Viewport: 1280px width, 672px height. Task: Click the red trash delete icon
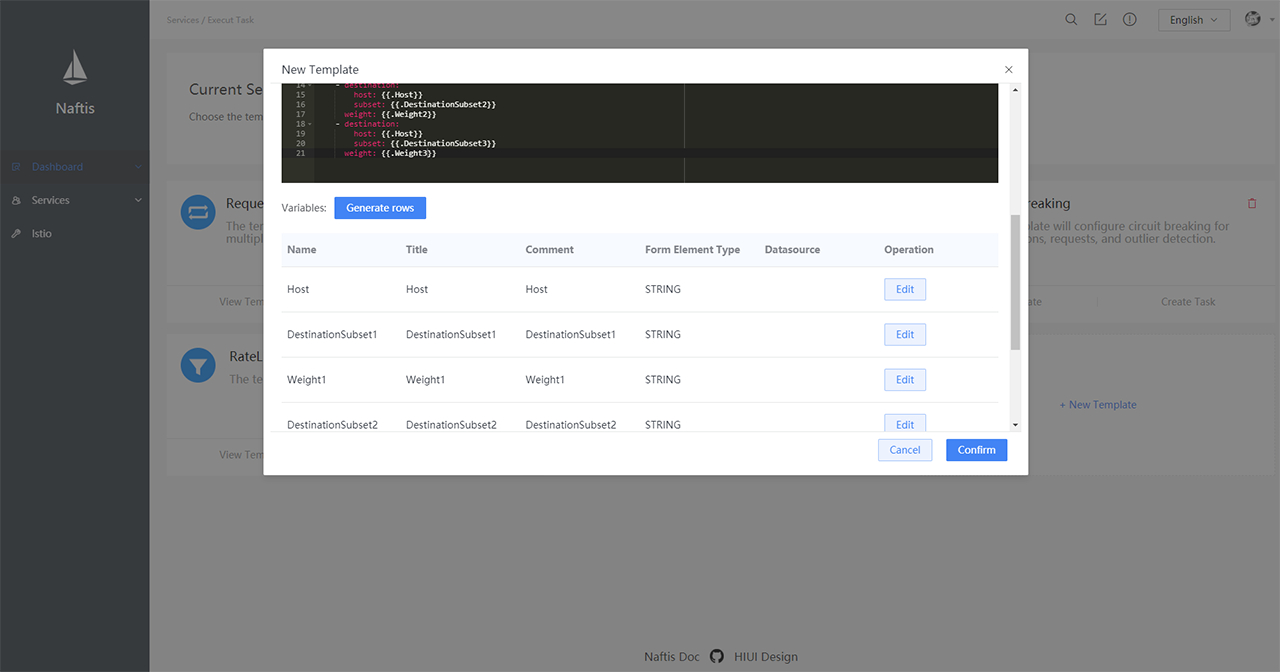click(x=1252, y=204)
